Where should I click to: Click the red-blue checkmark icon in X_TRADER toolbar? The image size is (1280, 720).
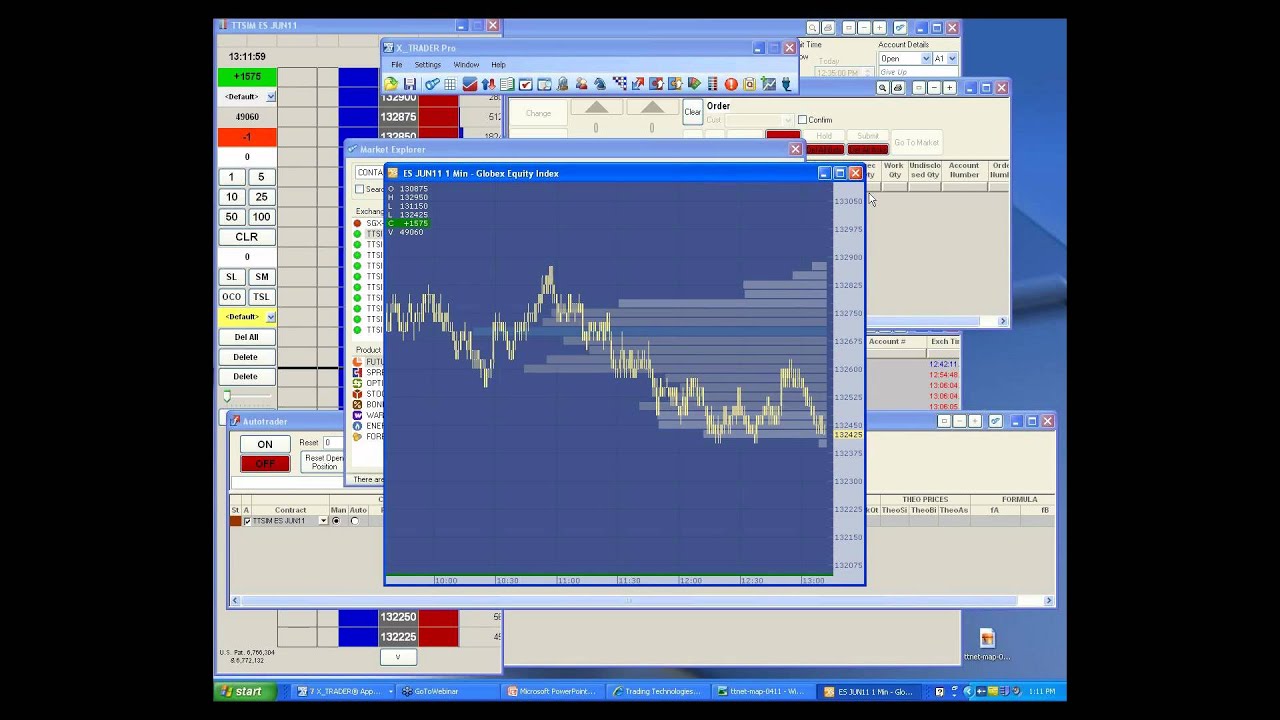470,84
